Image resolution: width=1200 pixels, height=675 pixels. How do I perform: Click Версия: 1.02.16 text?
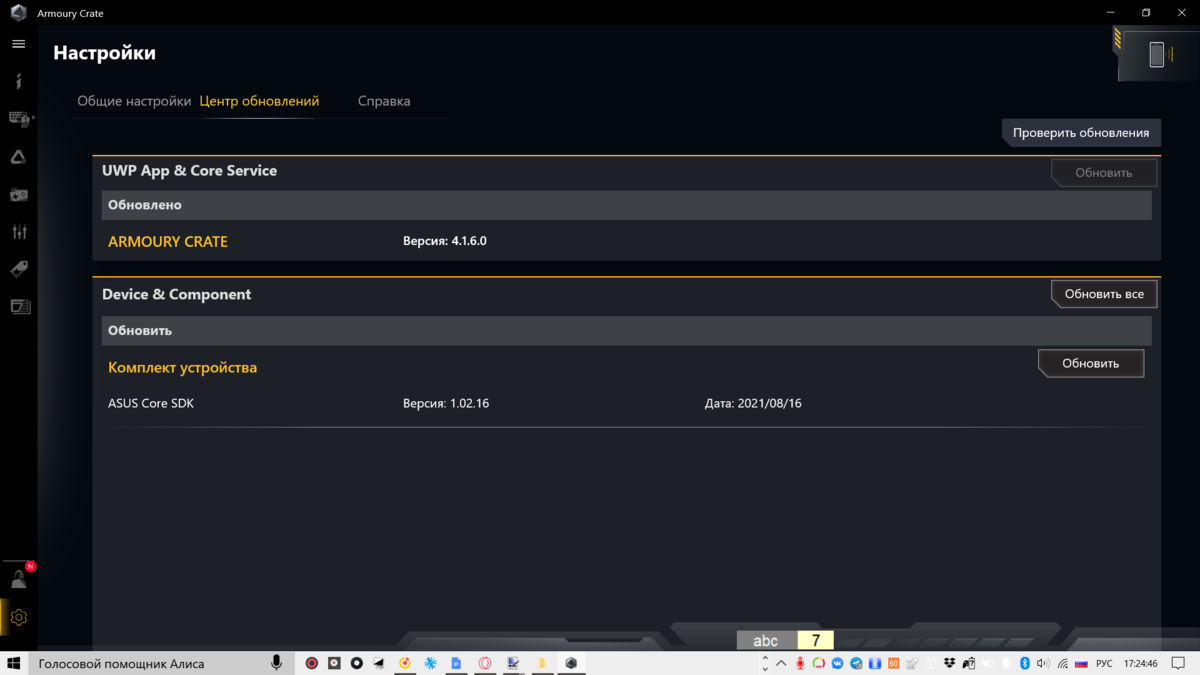pos(446,404)
